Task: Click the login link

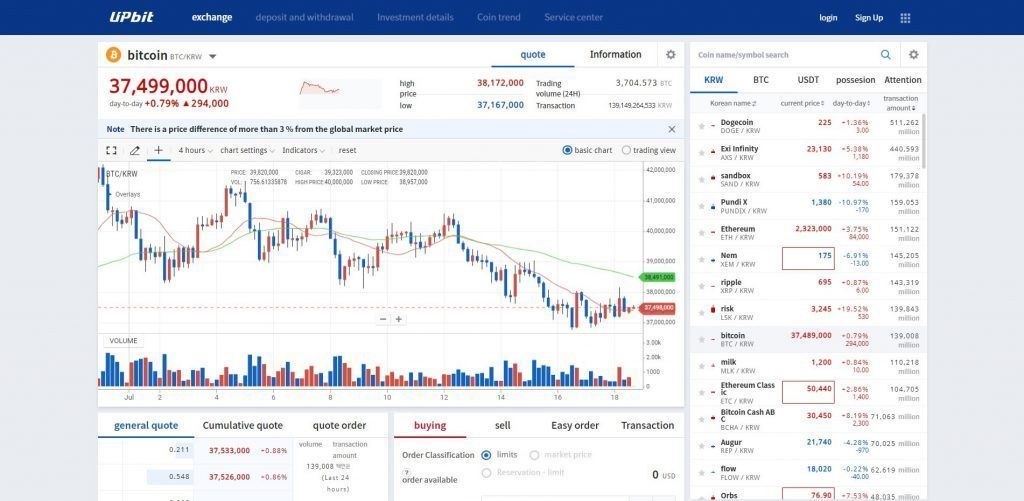Action: (828, 18)
